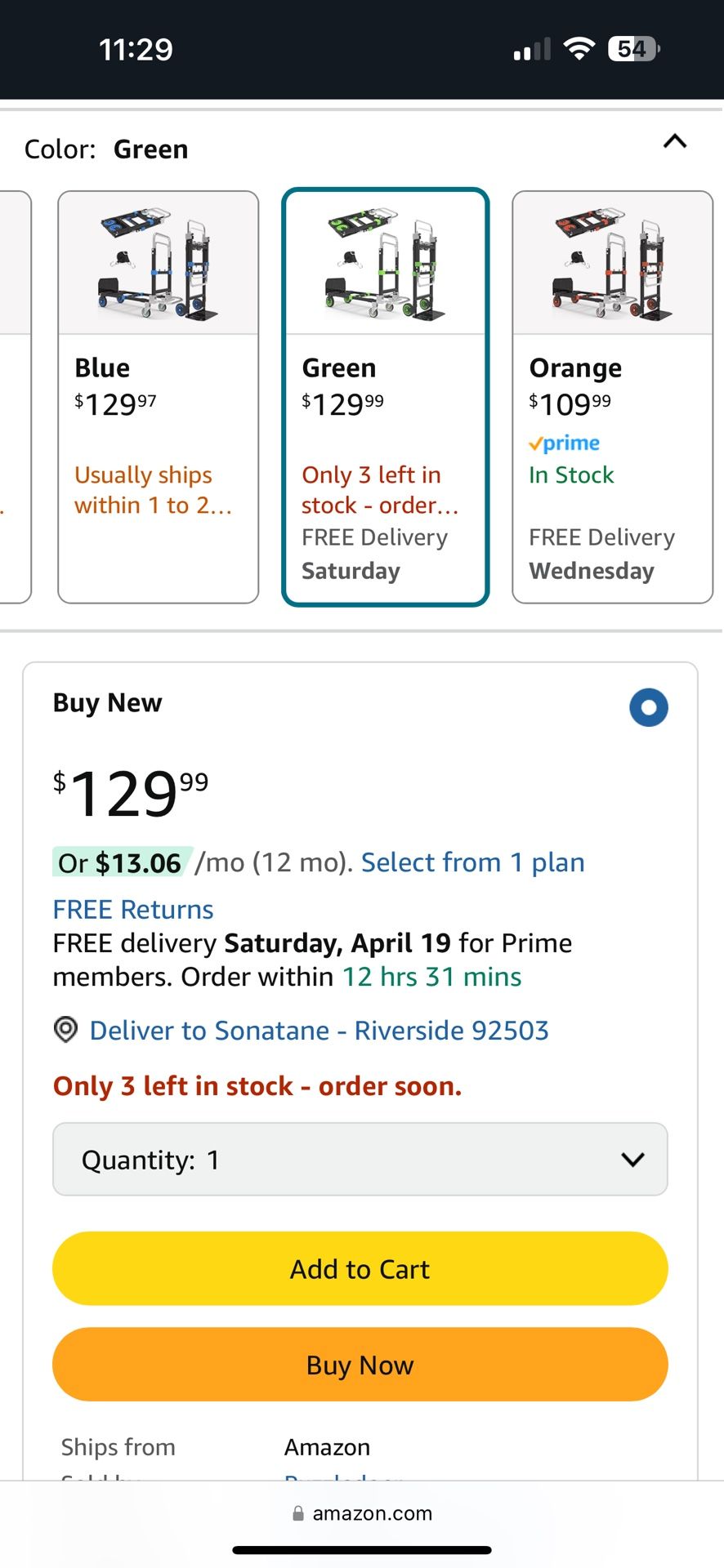Tap the cellular signal bars
This screenshot has width=724, height=1568.
533,50
